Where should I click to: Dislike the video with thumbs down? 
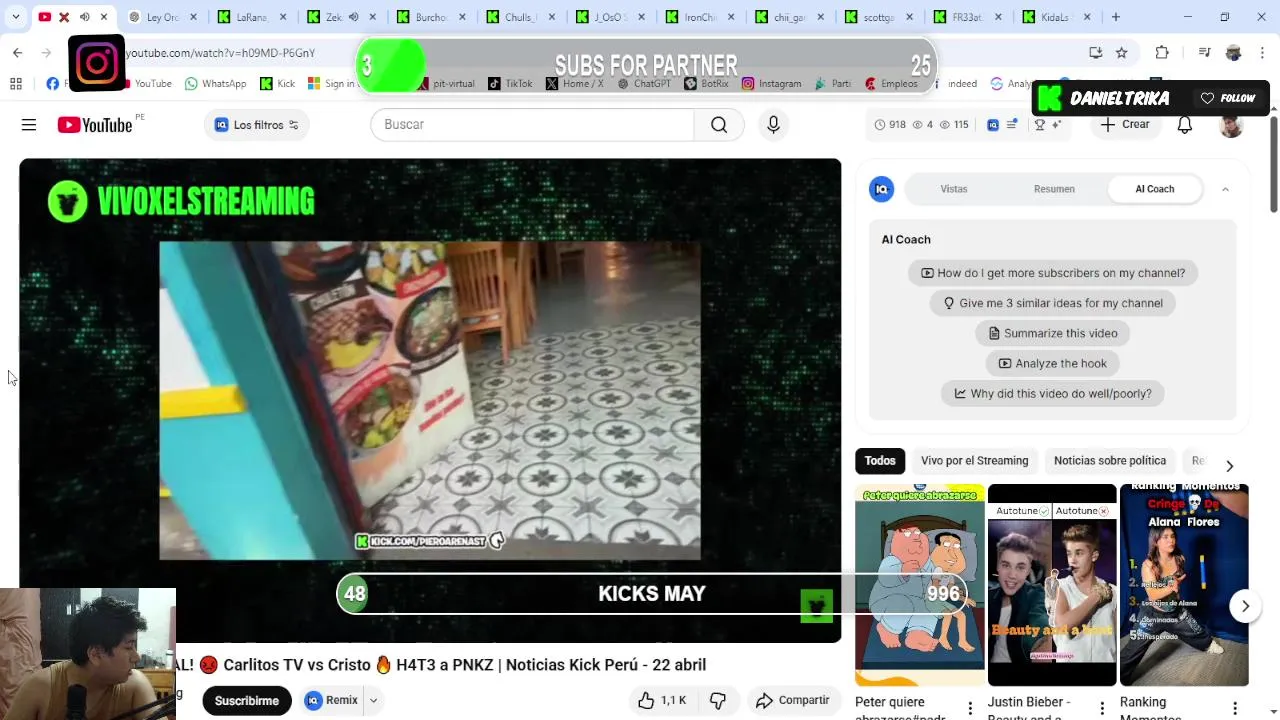pos(718,700)
